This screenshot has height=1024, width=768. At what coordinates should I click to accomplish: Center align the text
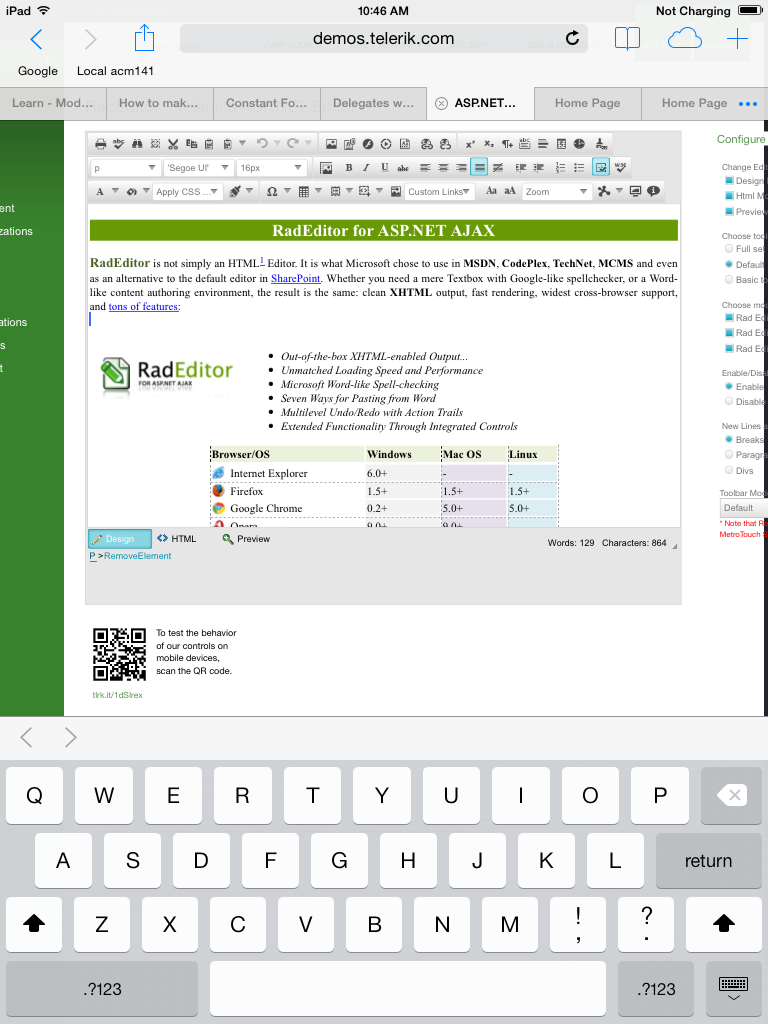443,168
